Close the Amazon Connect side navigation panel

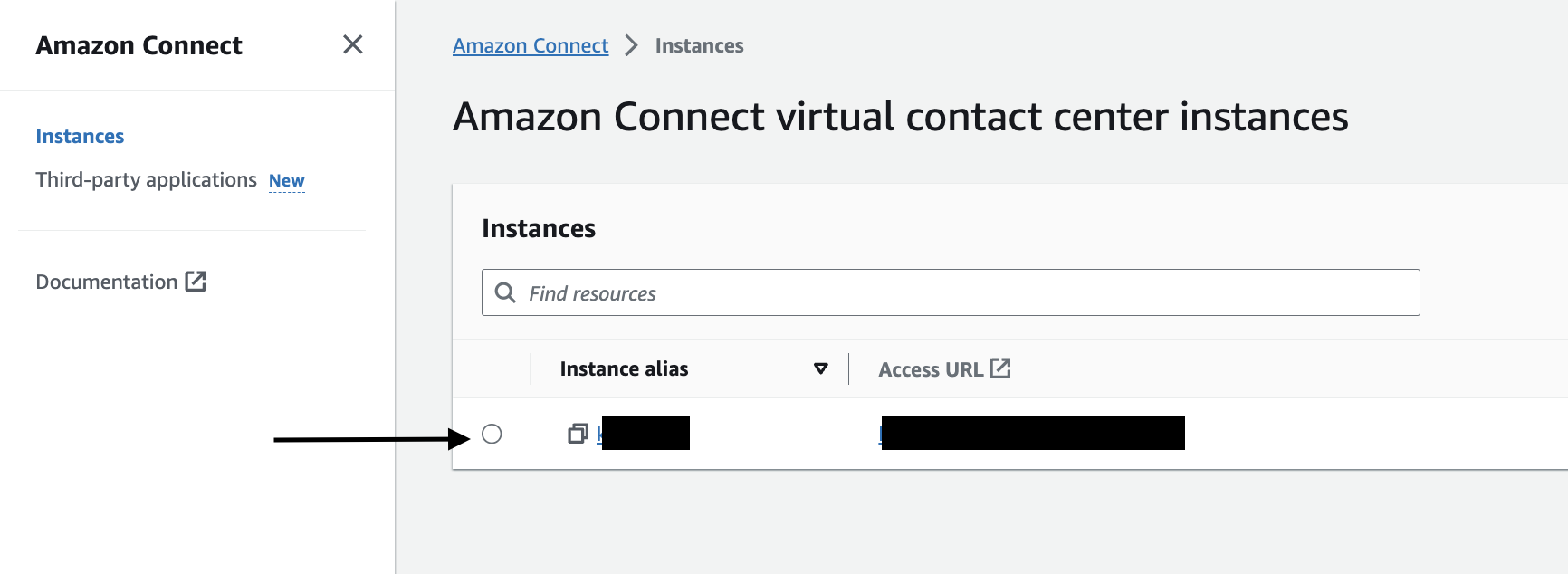tap(353, 44)
